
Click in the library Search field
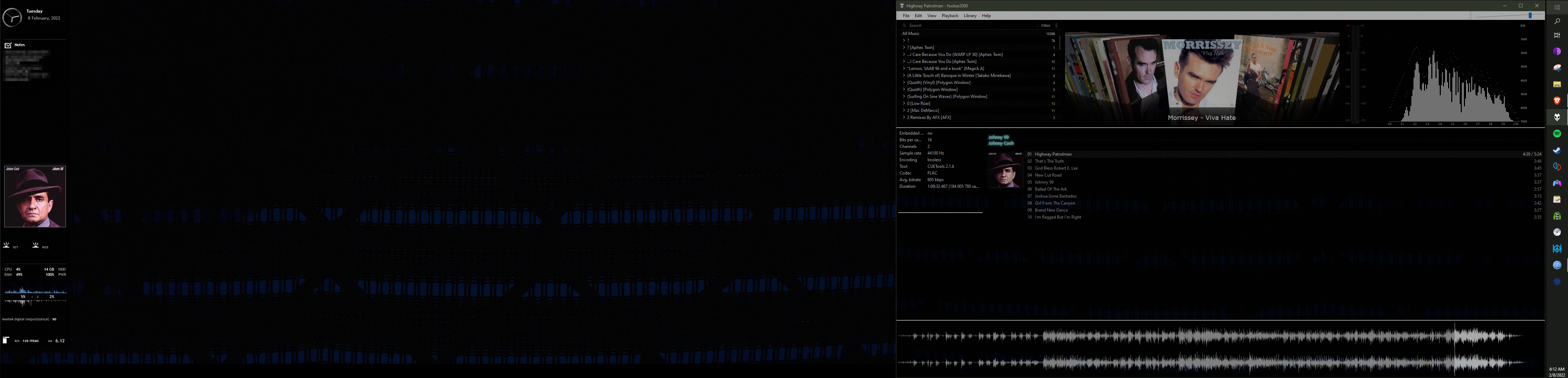(968, 26)
